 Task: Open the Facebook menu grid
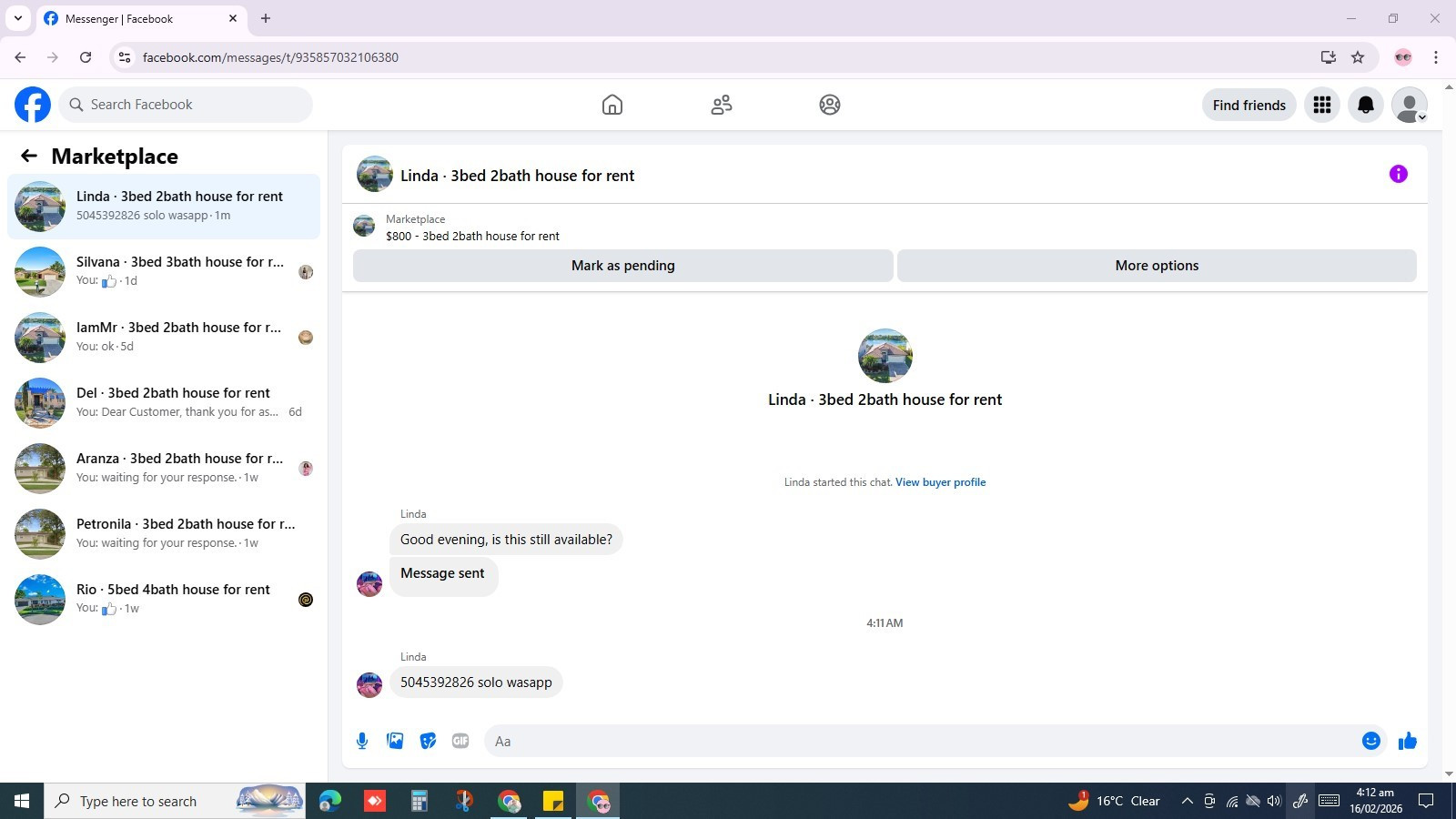(x=1322, y=105)
